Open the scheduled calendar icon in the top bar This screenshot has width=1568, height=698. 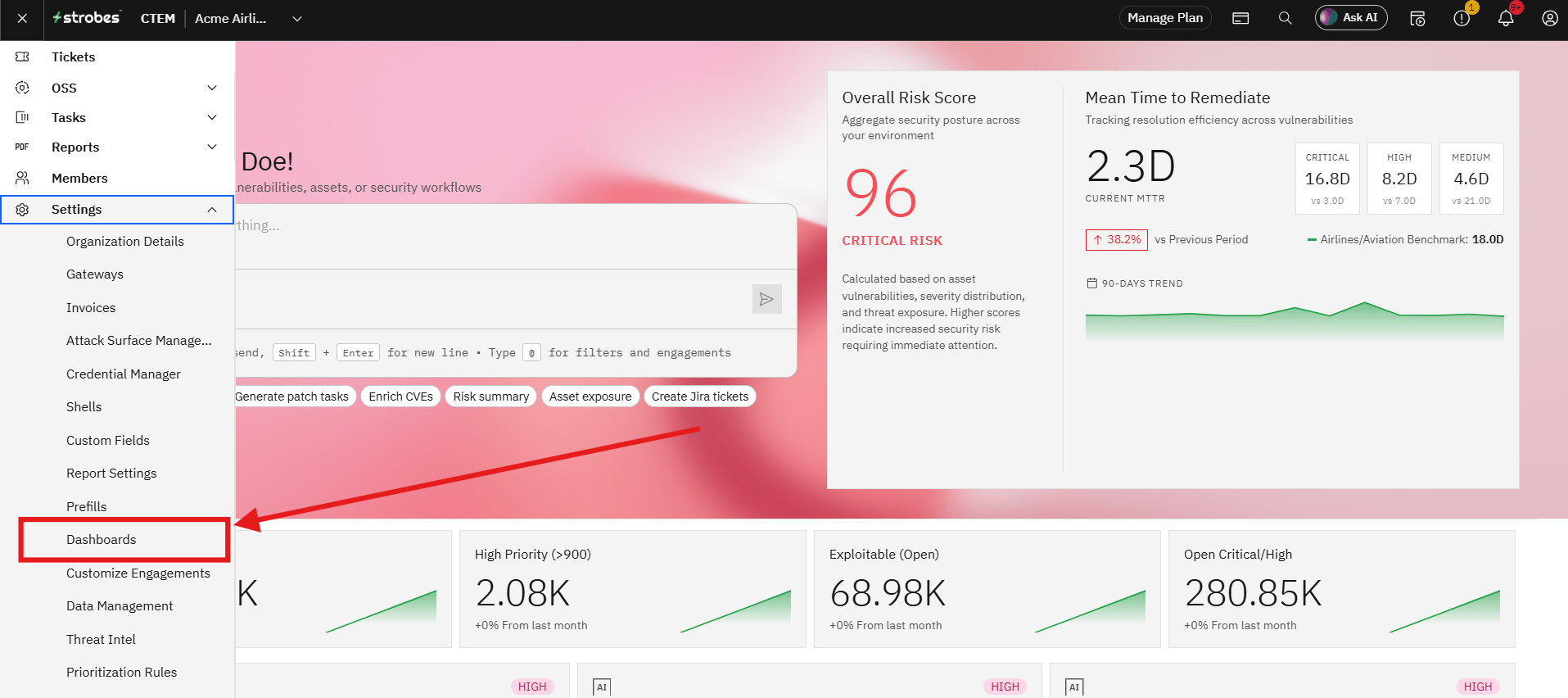(1418, 18)
